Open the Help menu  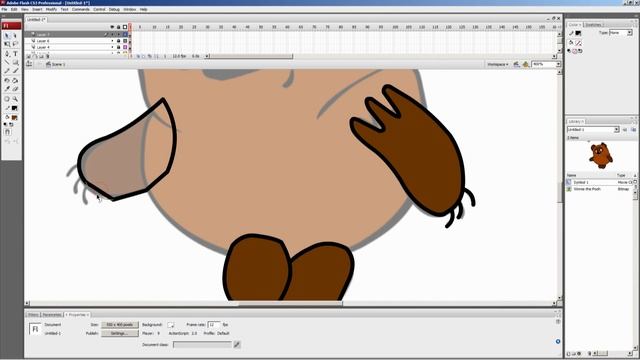click(x=143, y=9)
